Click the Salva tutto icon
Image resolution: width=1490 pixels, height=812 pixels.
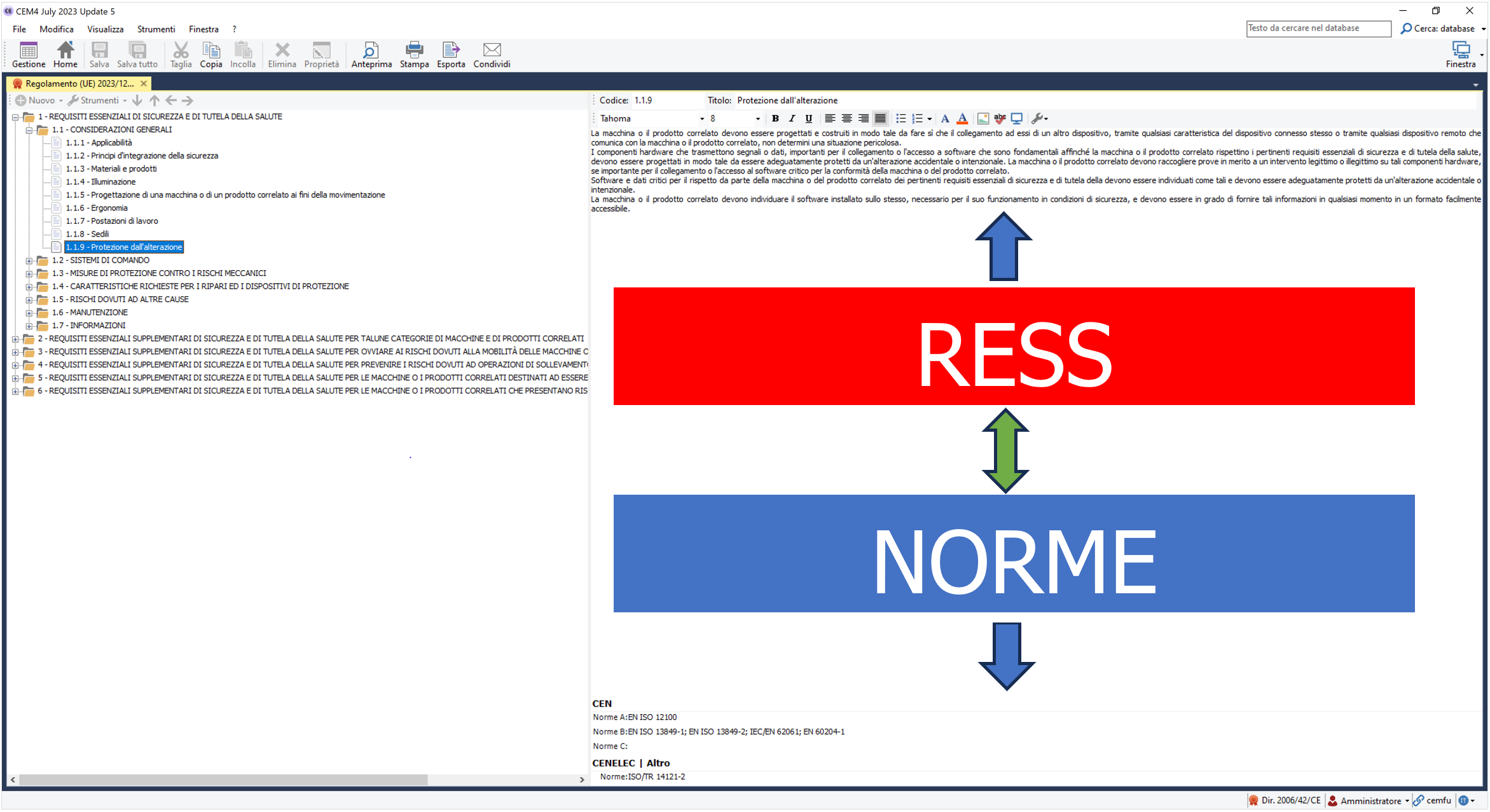pyautogui.click(x=137, y=55)
